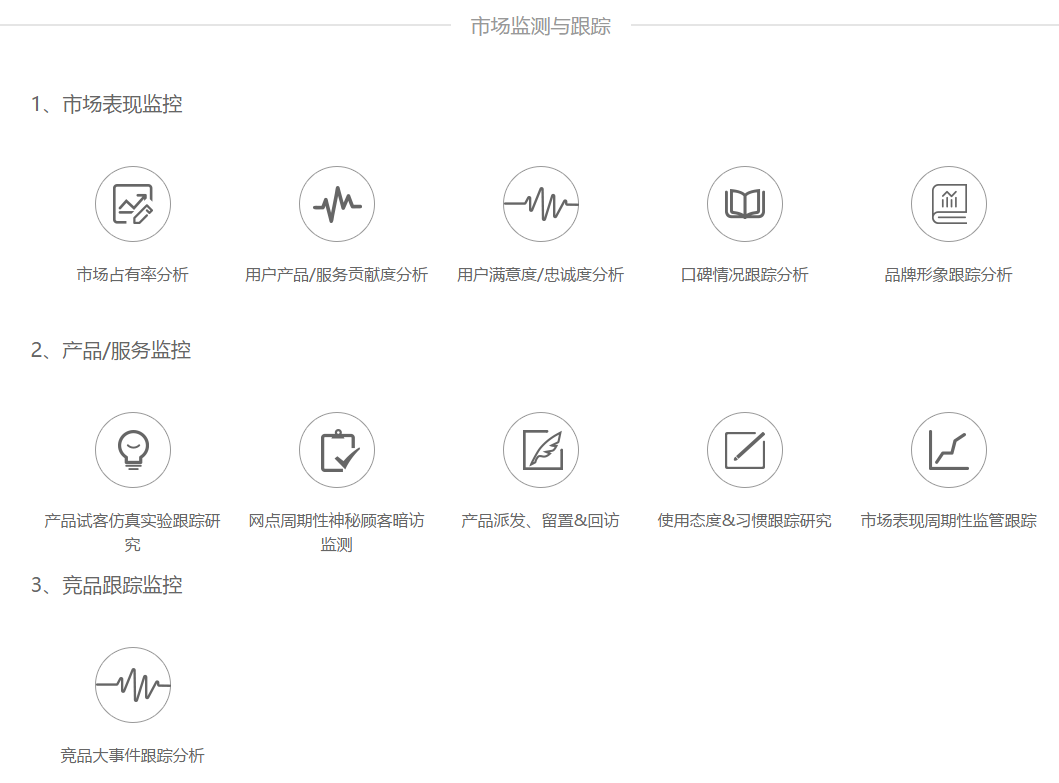The height and width of the screenshot is (783, 1059).
Task: Open the 市场表现周期性监管跟踪 text
Action: click(948, 521)
